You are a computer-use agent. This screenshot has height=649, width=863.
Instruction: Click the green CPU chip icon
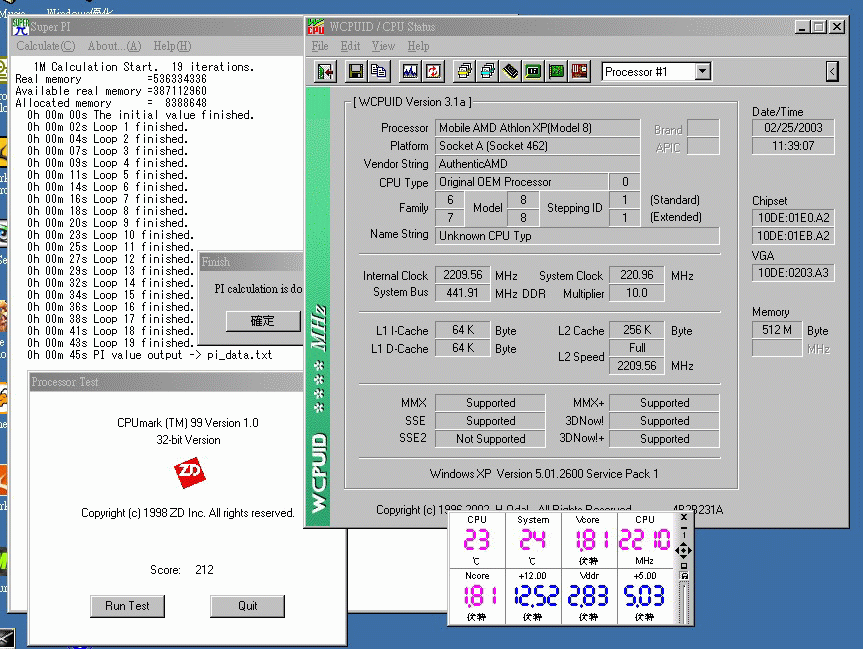pyautogui.click(x=533, y=72)
